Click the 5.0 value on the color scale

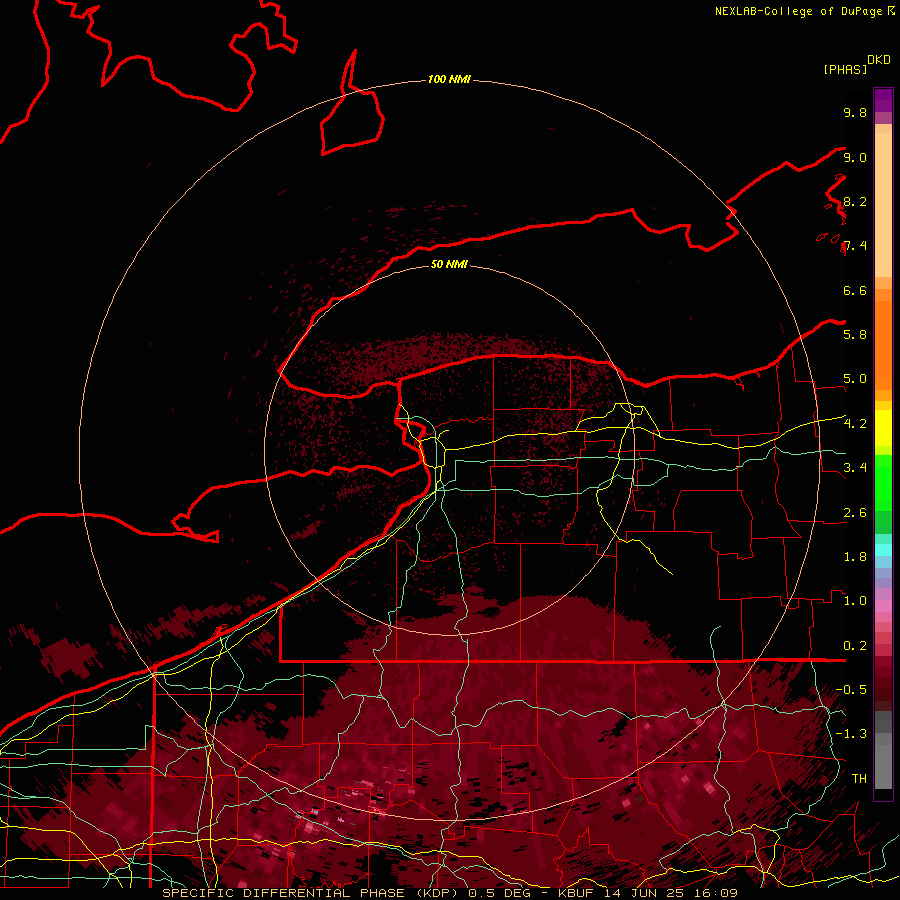pos(855,379)
